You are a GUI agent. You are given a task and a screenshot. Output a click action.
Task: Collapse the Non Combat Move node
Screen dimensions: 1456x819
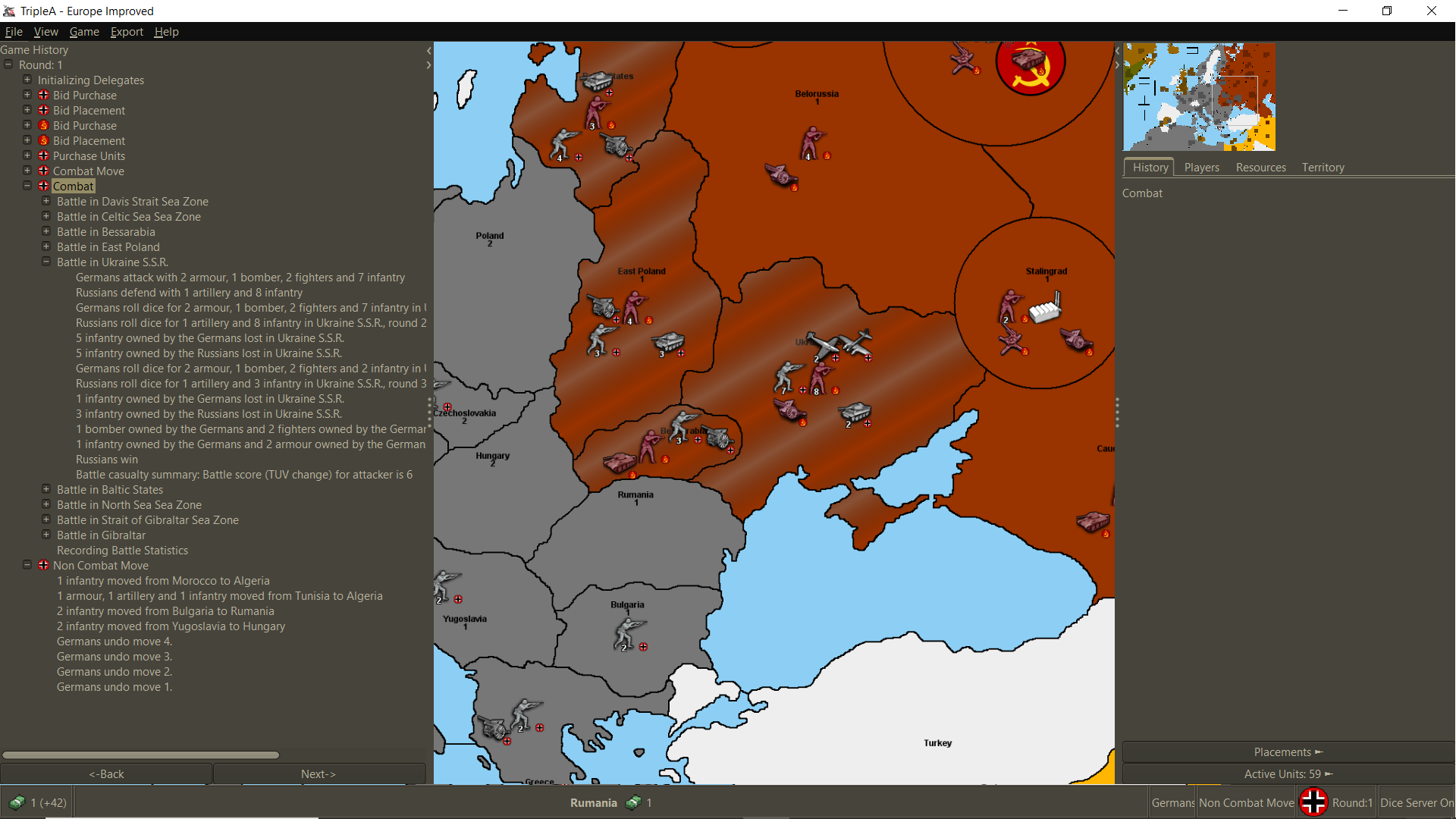coord(27,565)
